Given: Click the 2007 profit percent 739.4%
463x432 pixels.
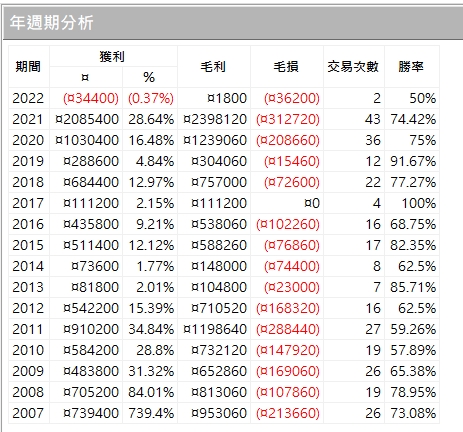Looking at the screenshot, I should click(x=151, y=413).
